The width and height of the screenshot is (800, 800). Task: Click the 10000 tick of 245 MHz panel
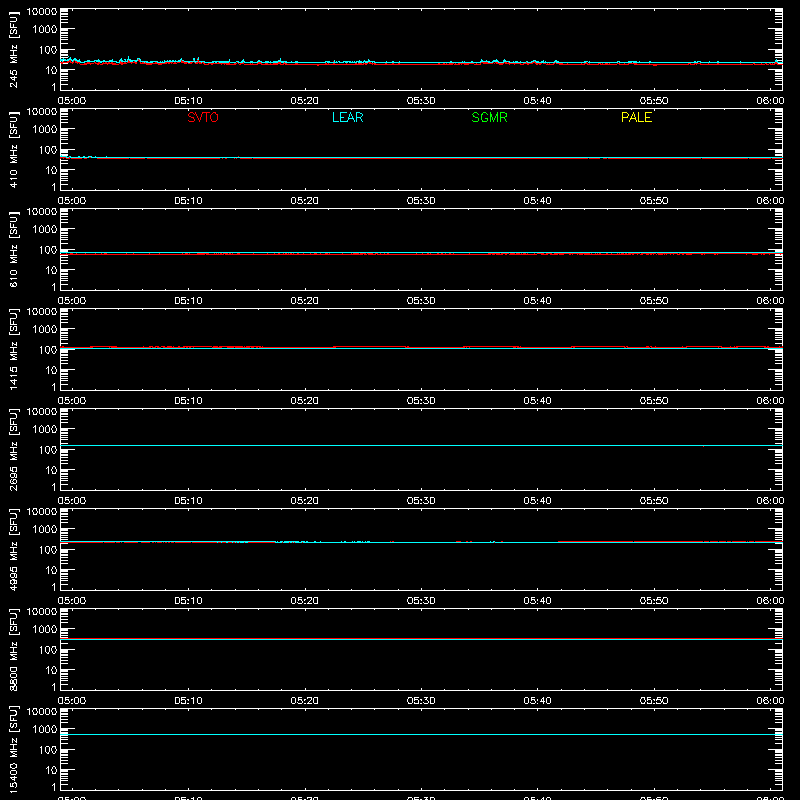pyautogui.click(x=42, y=12)
